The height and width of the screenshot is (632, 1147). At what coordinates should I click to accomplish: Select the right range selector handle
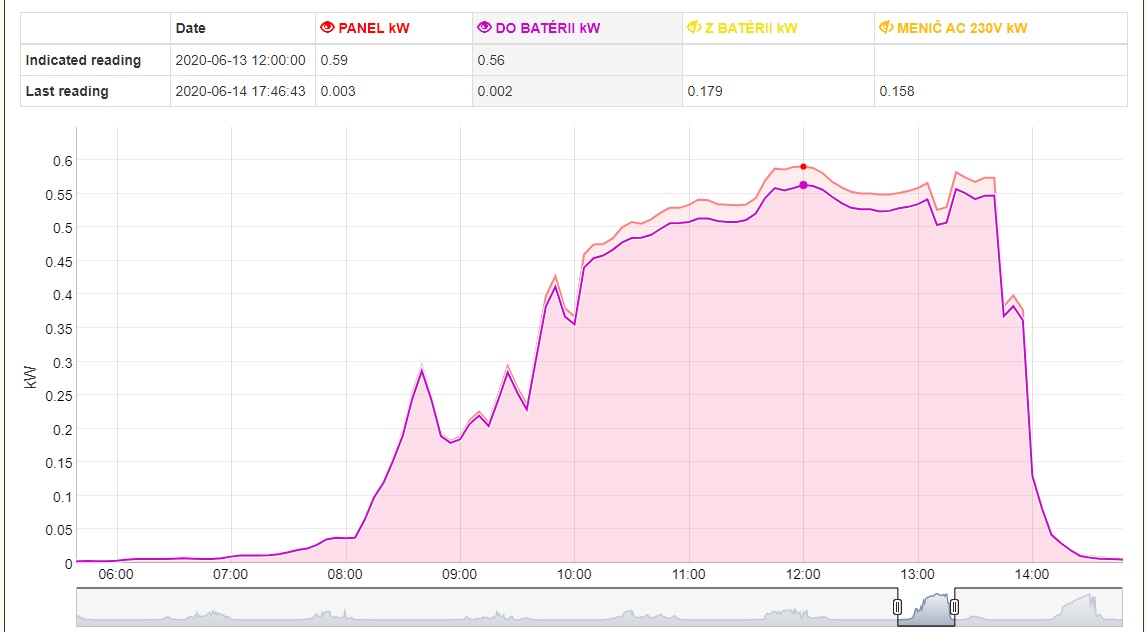pos(954,606)
